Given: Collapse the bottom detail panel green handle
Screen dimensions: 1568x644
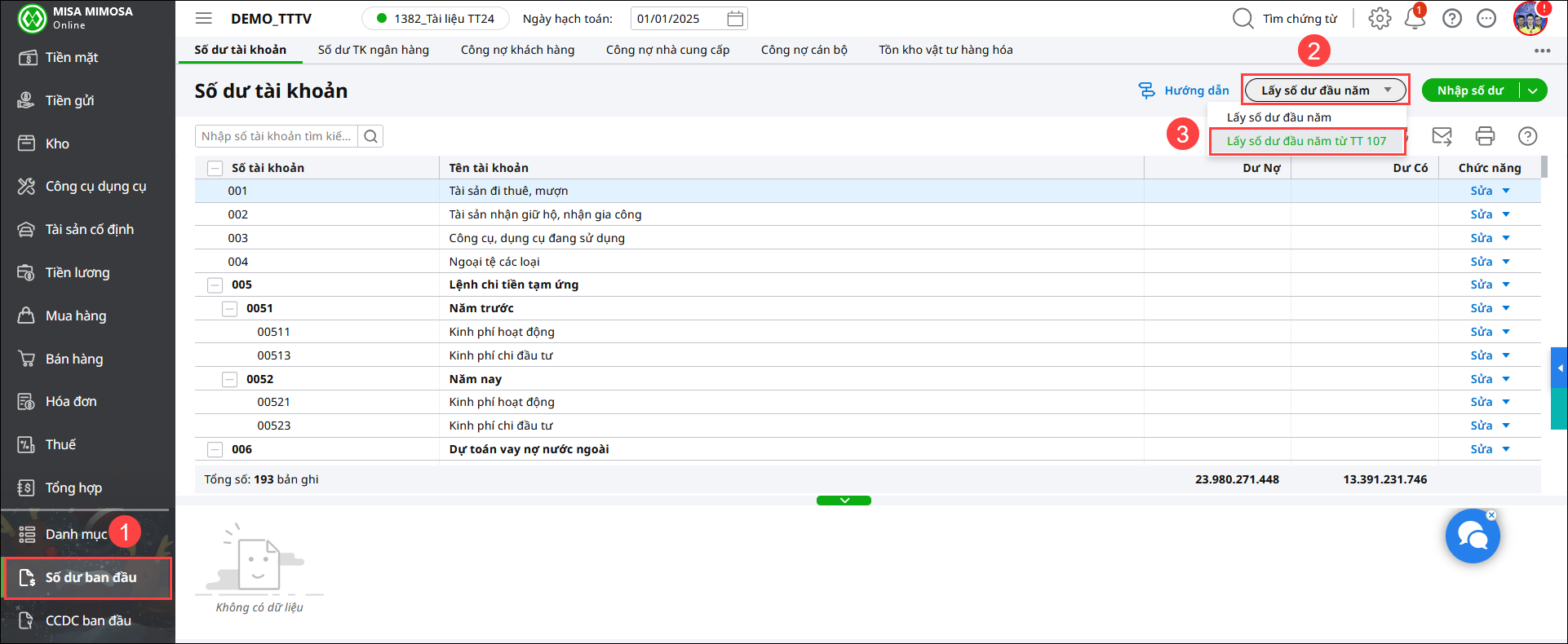Looking at the screenshot, I should pos(844,501).
